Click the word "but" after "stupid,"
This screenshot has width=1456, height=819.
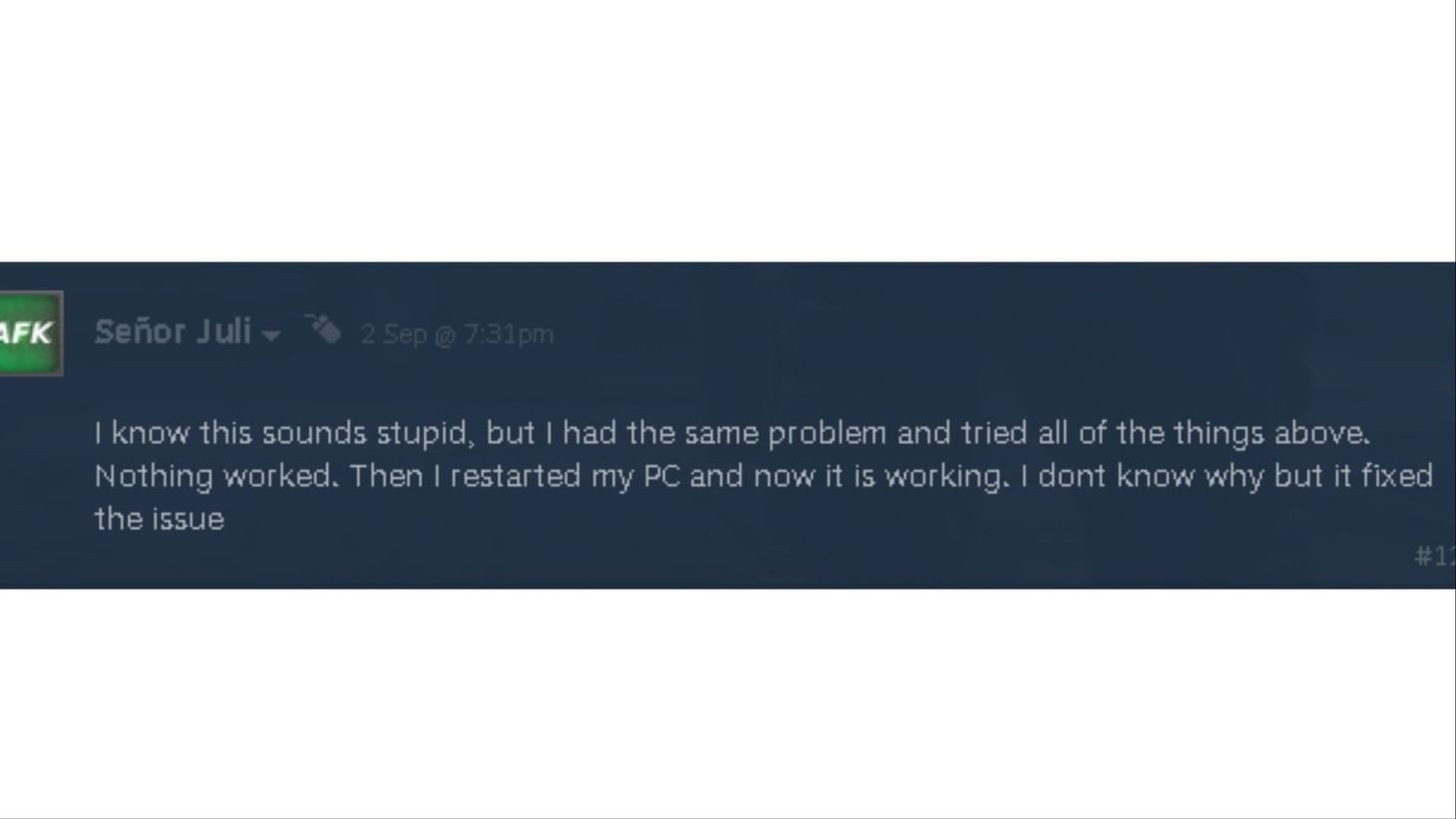pyautogui.click(x=511, y=433)
